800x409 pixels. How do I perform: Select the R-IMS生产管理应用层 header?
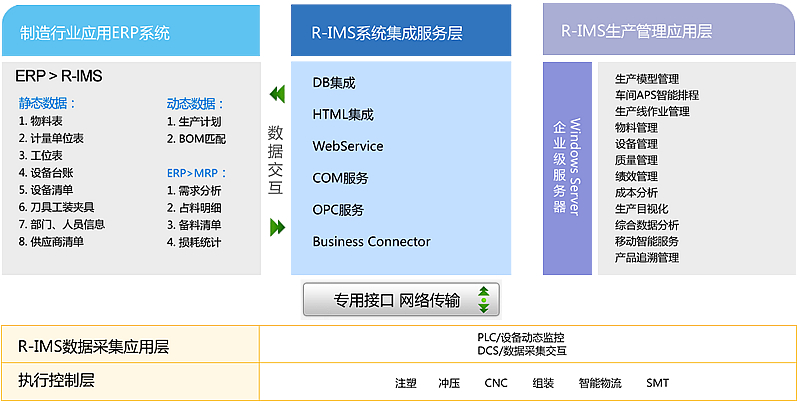[669, 29]
